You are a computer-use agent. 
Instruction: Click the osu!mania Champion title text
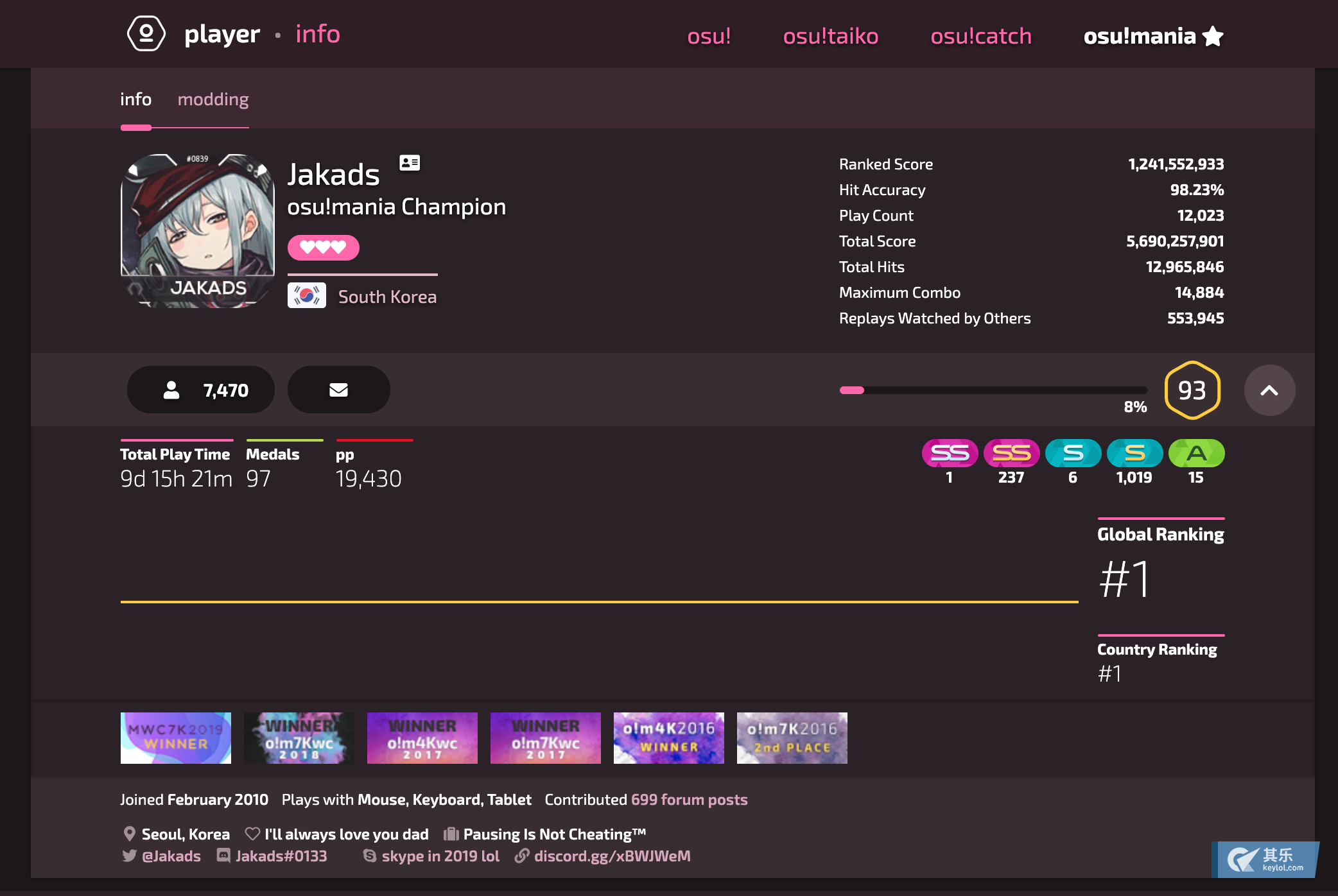tap(396, 207)
